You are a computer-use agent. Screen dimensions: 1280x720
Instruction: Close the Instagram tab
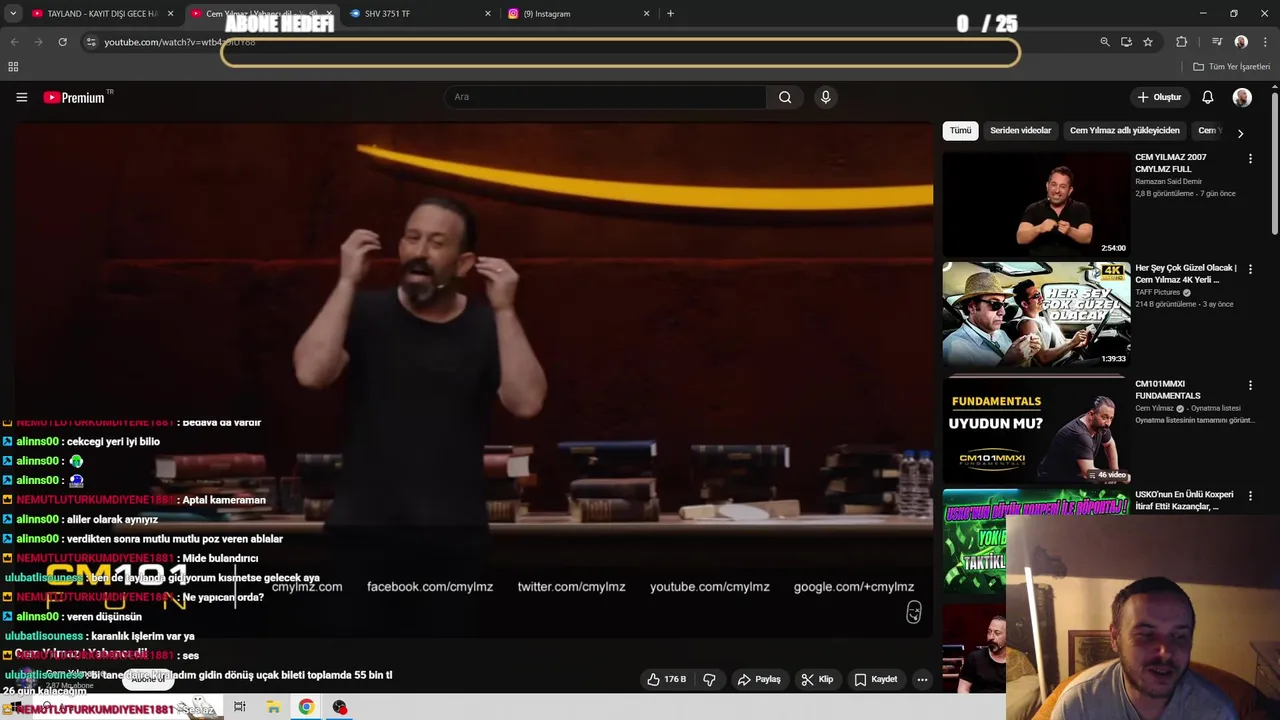click(646, 14)
